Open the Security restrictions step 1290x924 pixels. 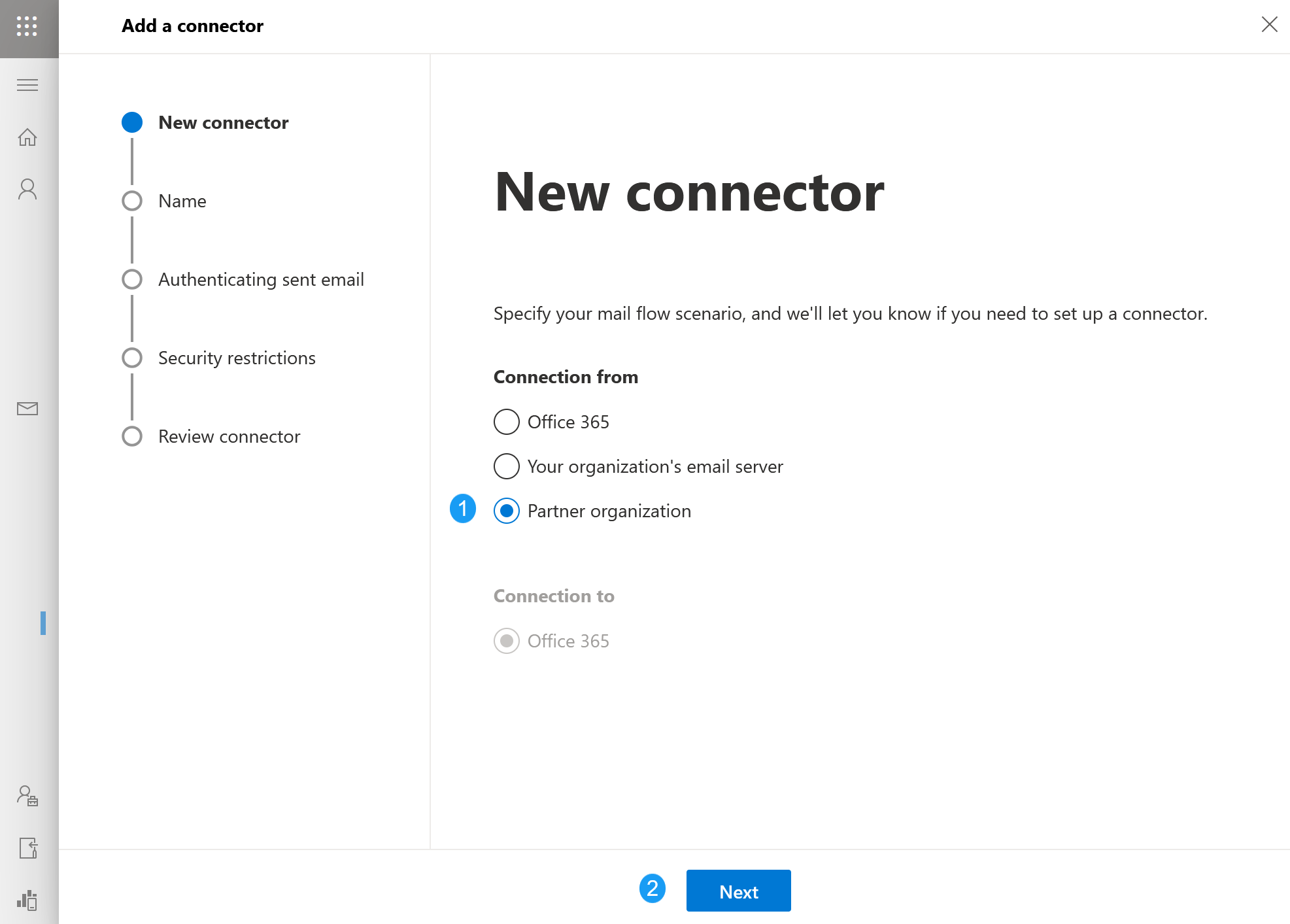point(237,358)
